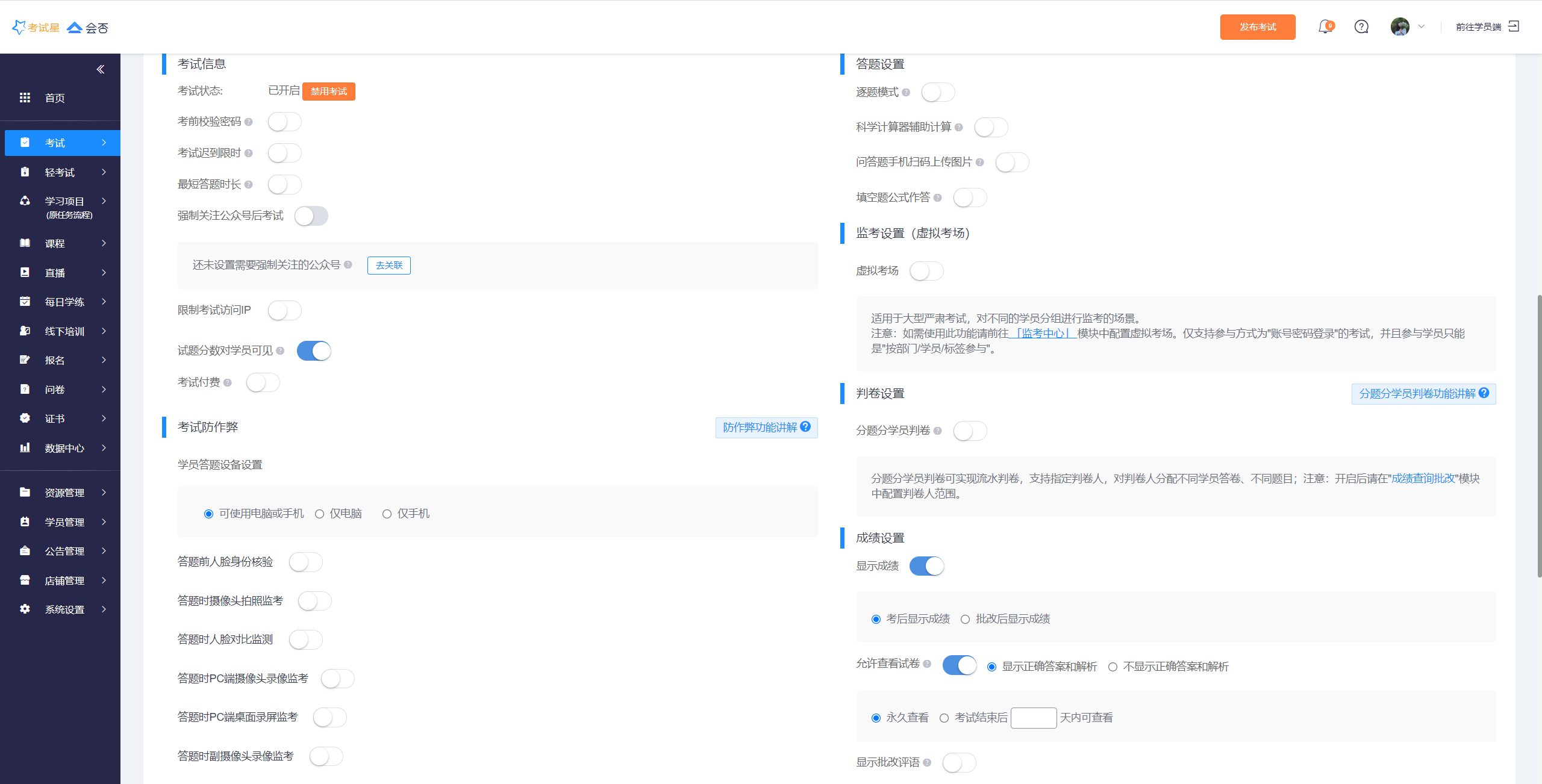Enable the 虚拟考场 switch
1542x784 pixels.
pyautogui.click(x=926, y=271)
